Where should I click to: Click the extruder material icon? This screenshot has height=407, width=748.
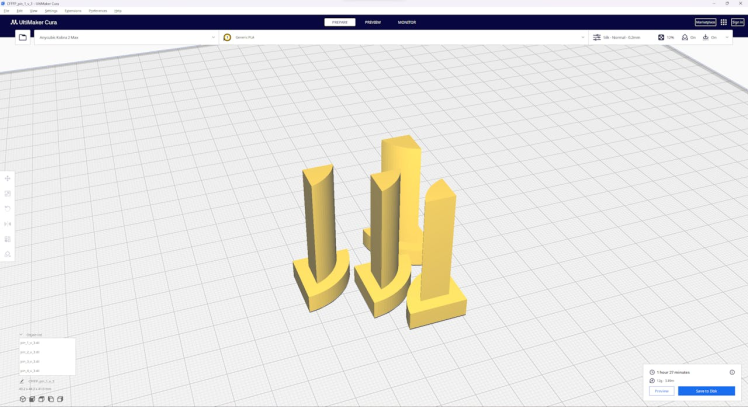(x=227, y=37)
